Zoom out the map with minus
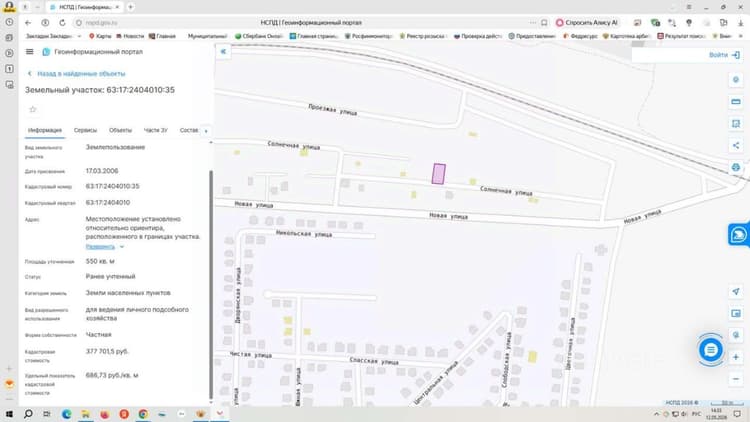Viewport: 750px width, 422px height. 736,379
